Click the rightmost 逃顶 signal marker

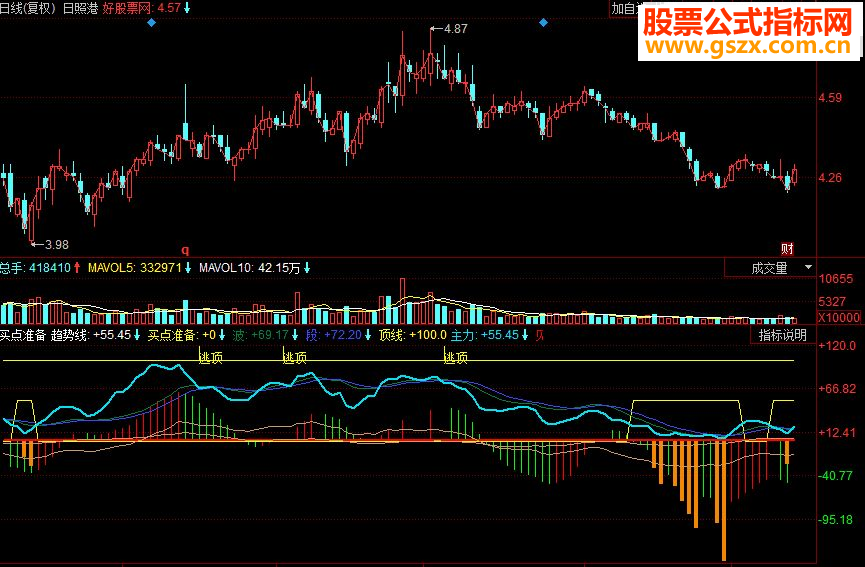coord(456,358)
